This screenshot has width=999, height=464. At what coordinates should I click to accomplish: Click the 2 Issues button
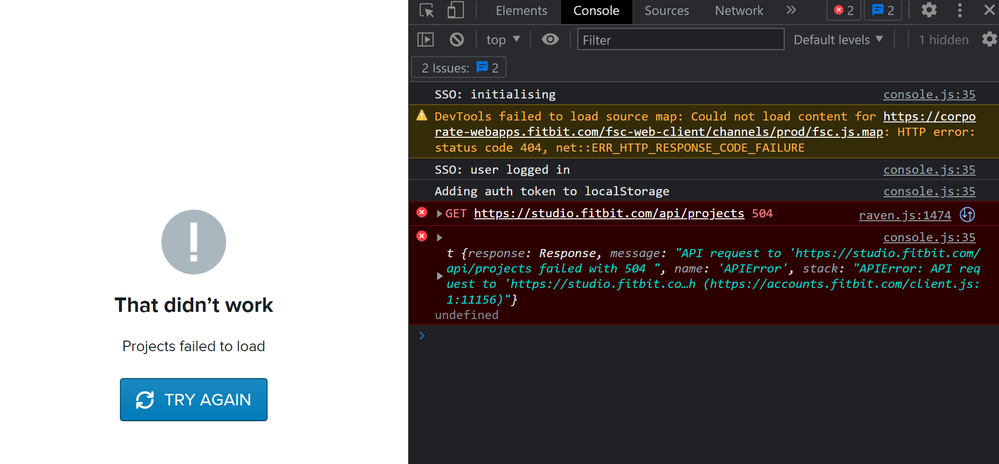coord(459,68)
